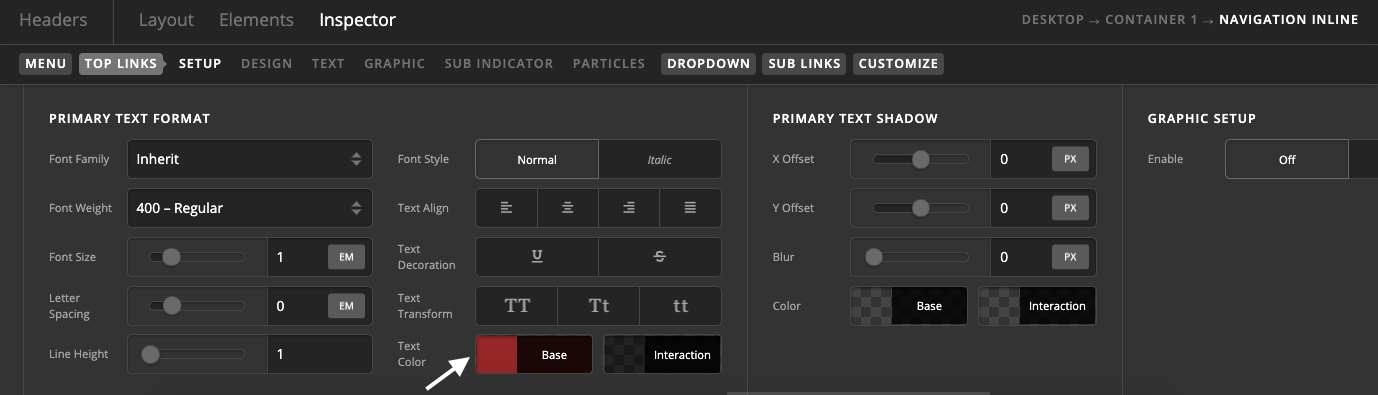The height and width of the screenshot is (395, 1378).
Task: Open the Sub Indicator sub-tab
Action: coord(499,63)
